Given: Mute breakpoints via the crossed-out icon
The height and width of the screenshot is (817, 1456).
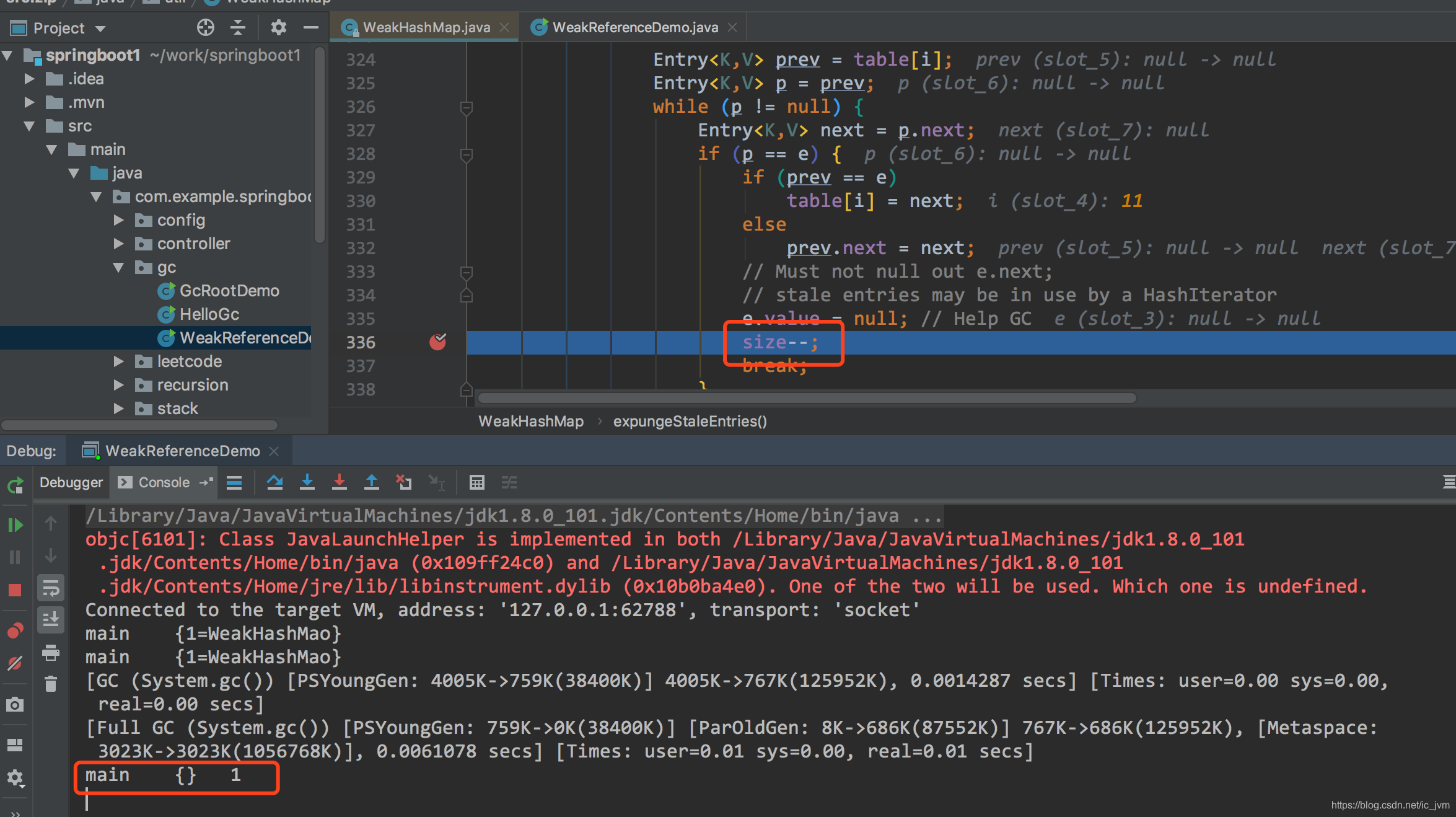Looking at the screenshot, I should [15, 663].
